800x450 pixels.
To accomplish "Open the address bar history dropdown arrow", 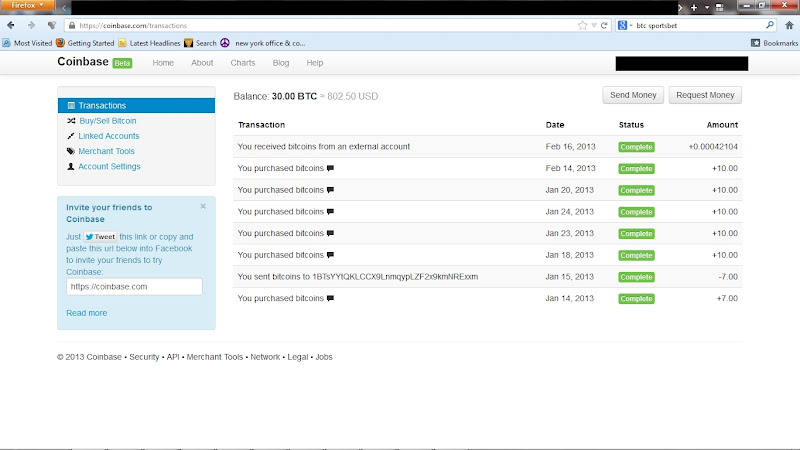I will [x=594, y=26].
